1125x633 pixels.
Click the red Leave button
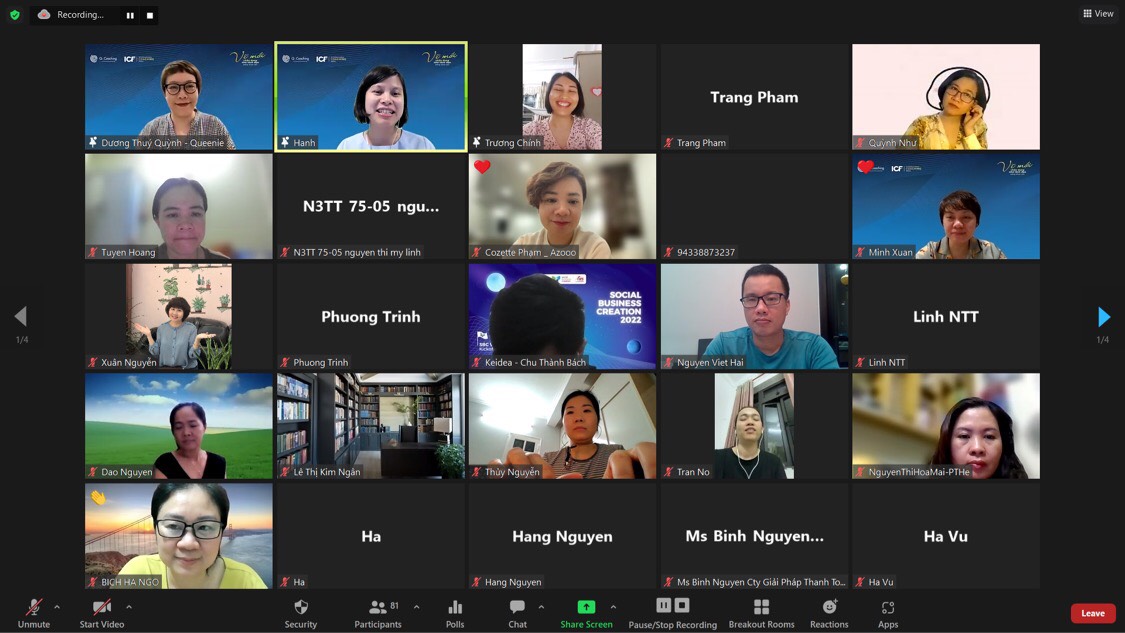1093,613
